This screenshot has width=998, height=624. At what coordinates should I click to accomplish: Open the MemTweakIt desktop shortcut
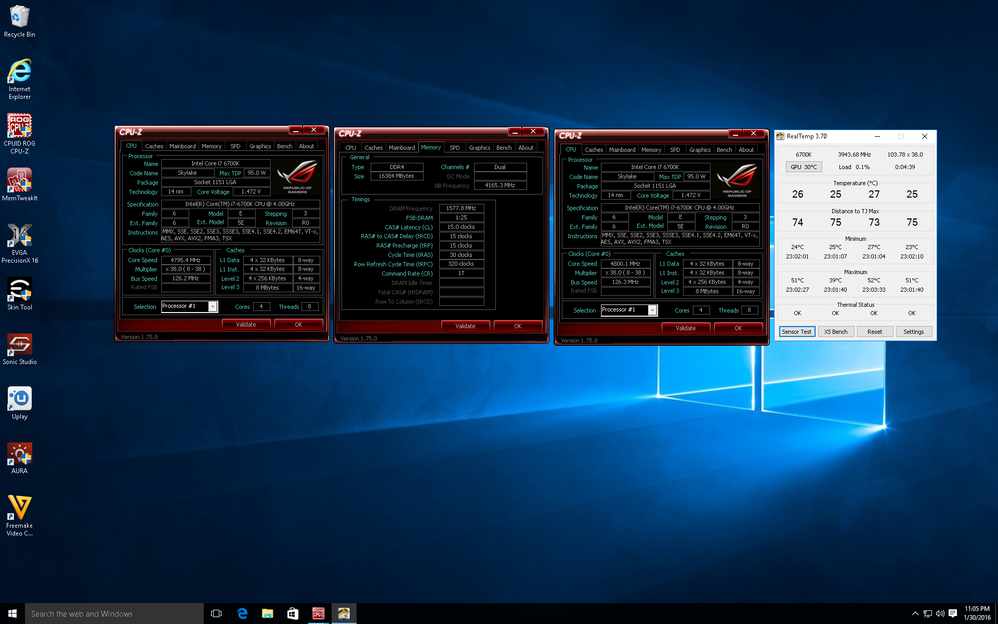pyautogui.click(x=19, y=185)
